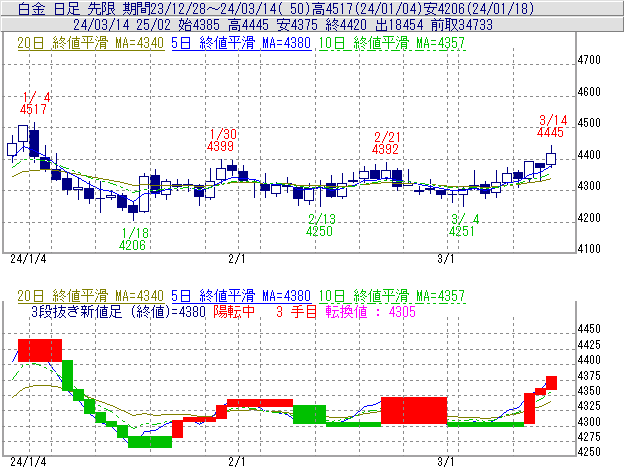The width and height of the screenshot is (624, 475).
Task: Click the 2/13 4250 low price label
Action: tap(320, 225)
